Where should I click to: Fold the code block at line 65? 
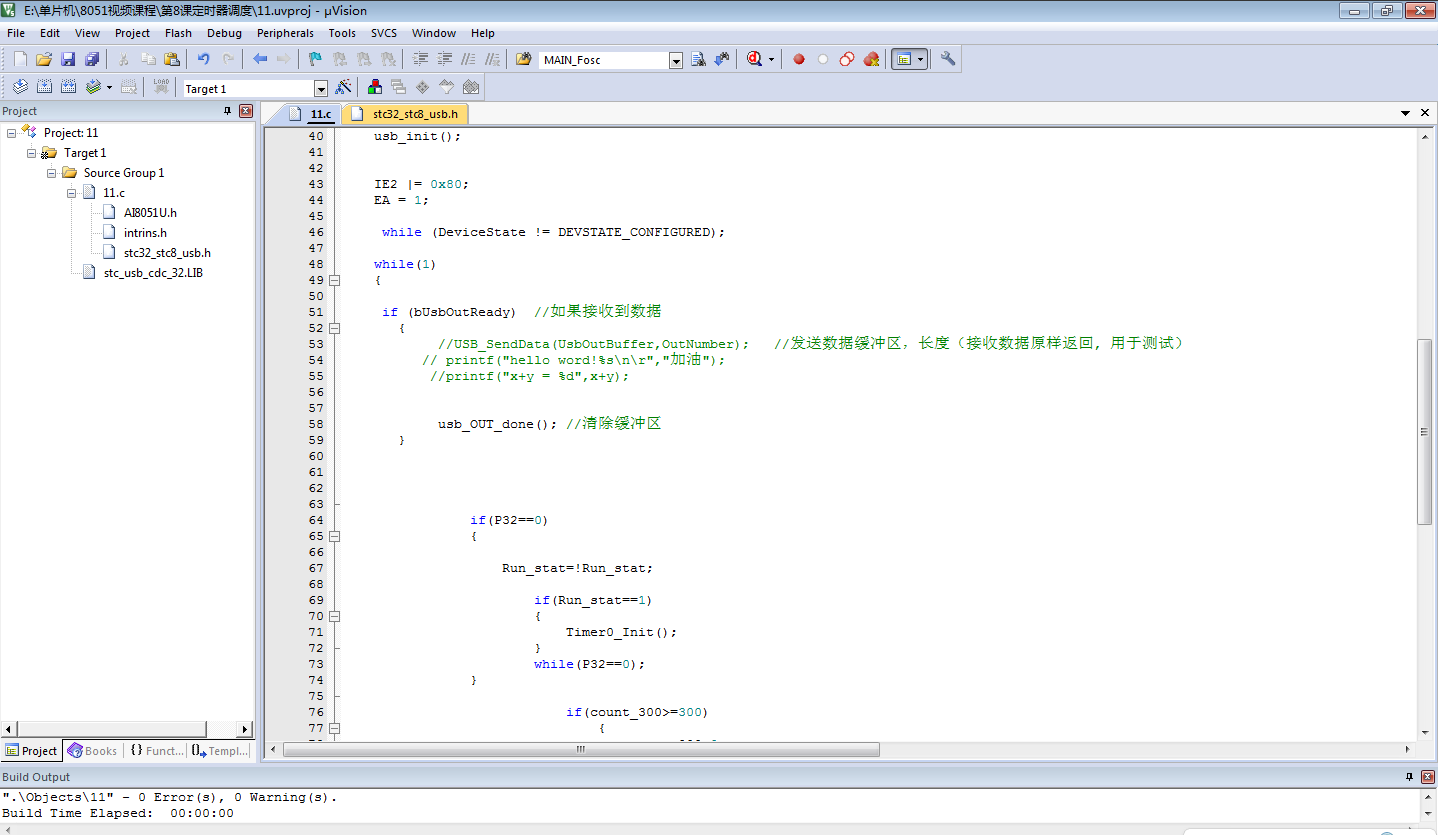334,536
